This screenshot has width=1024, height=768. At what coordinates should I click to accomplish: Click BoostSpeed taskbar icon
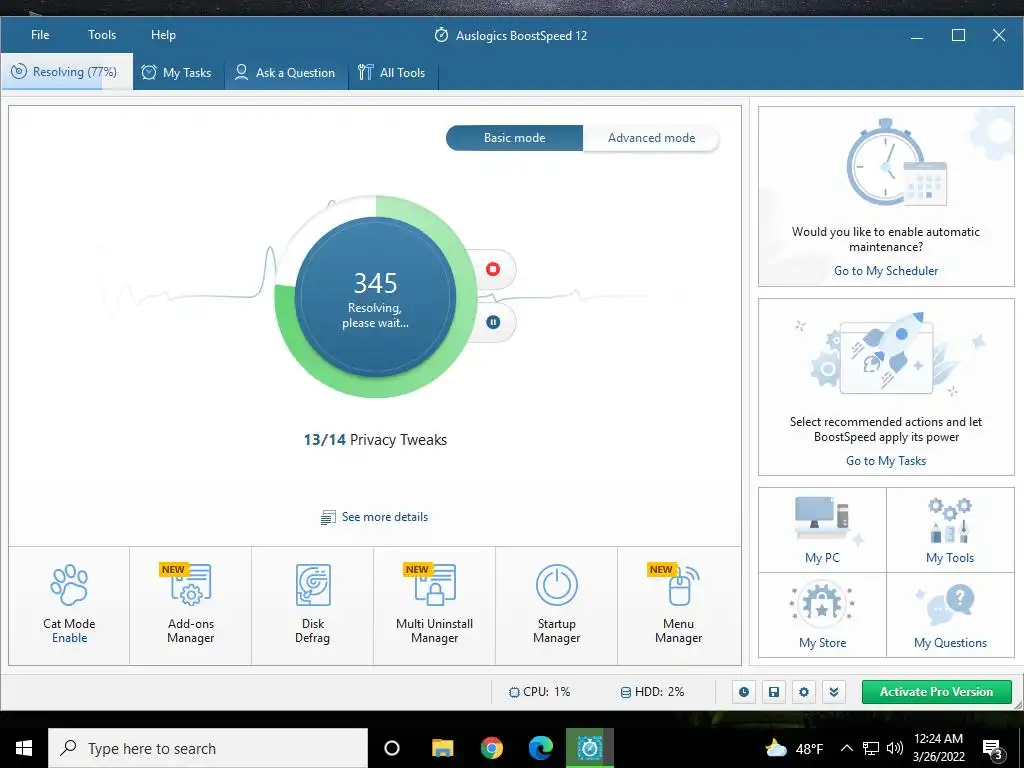pos(590,748)
